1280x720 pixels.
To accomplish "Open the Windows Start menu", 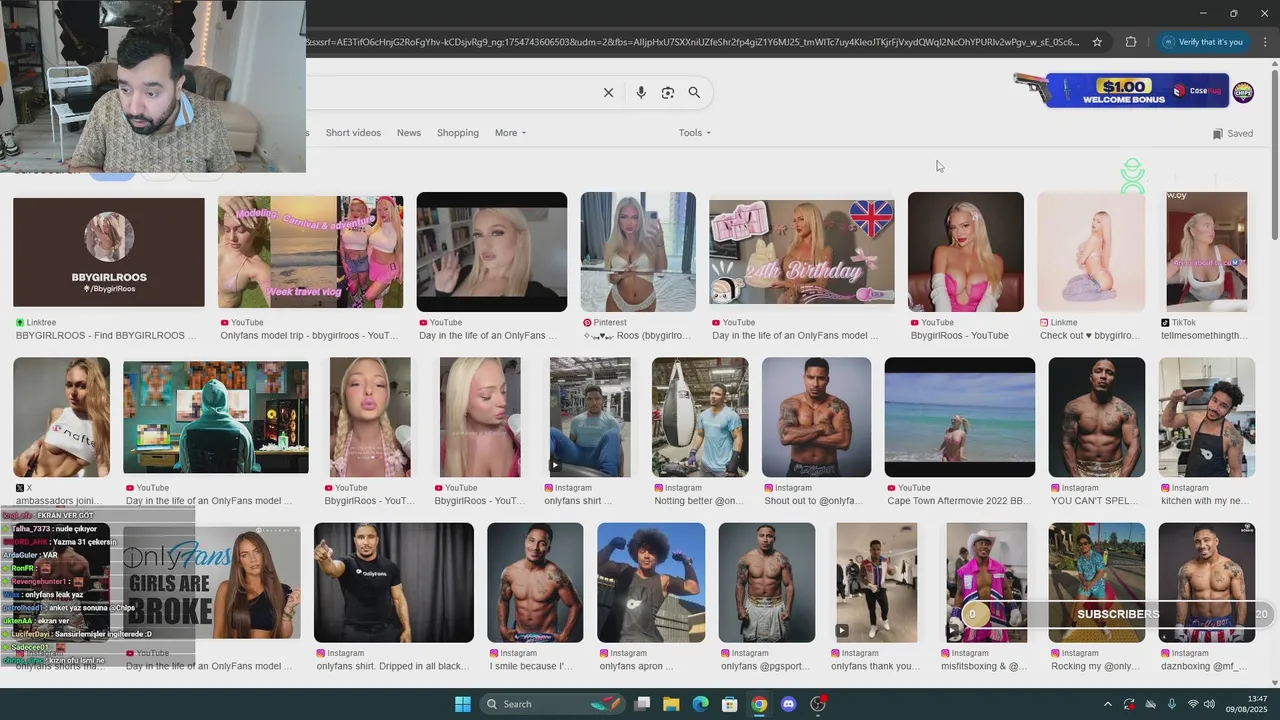I will pos(463,704).
